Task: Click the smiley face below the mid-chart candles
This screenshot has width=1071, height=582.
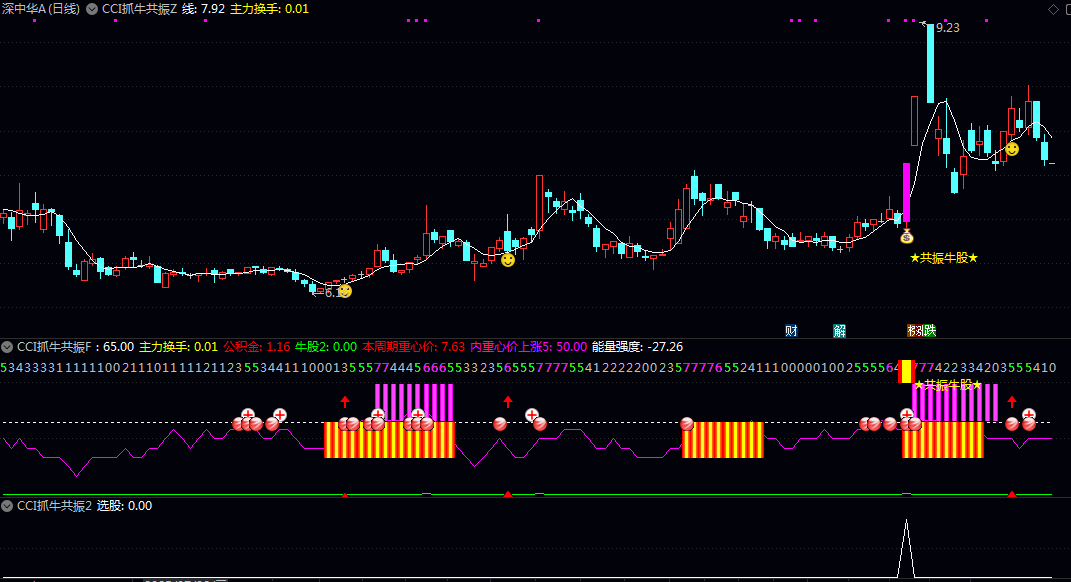Action: [x=507, y=260]
